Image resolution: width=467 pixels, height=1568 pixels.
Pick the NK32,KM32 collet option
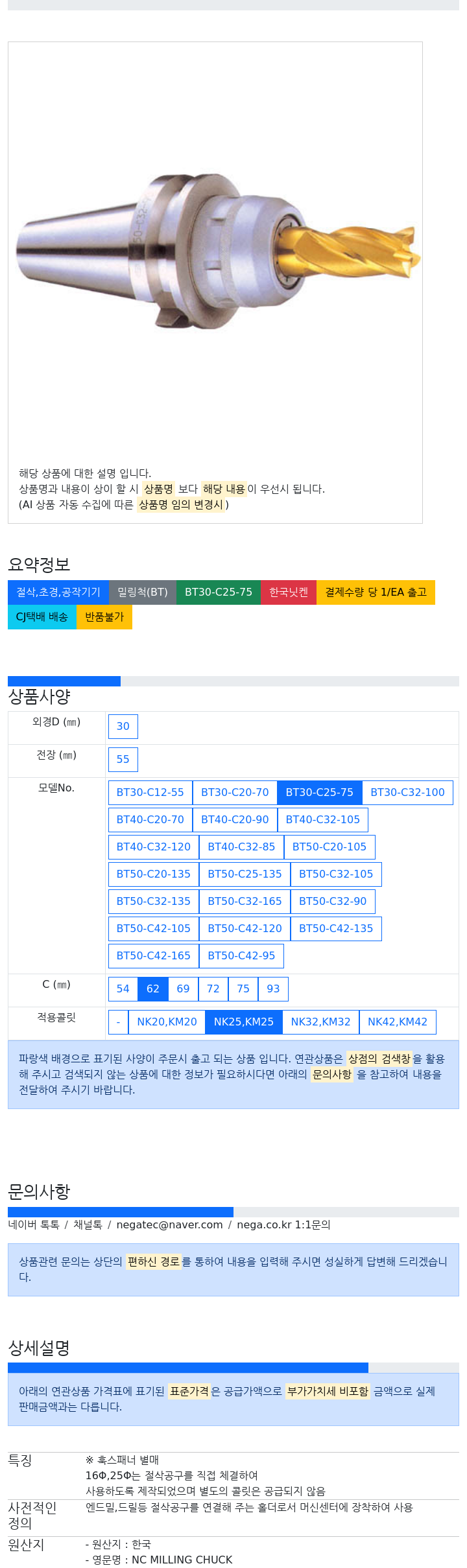320,1022
